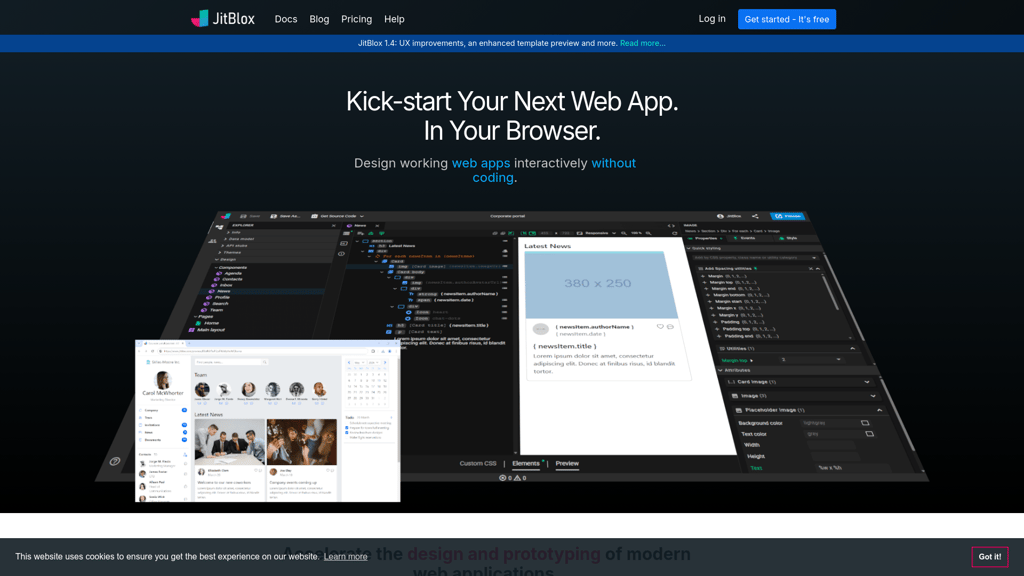
Task: Open the Learn more cookie link
Action: [x=345, y=556]
